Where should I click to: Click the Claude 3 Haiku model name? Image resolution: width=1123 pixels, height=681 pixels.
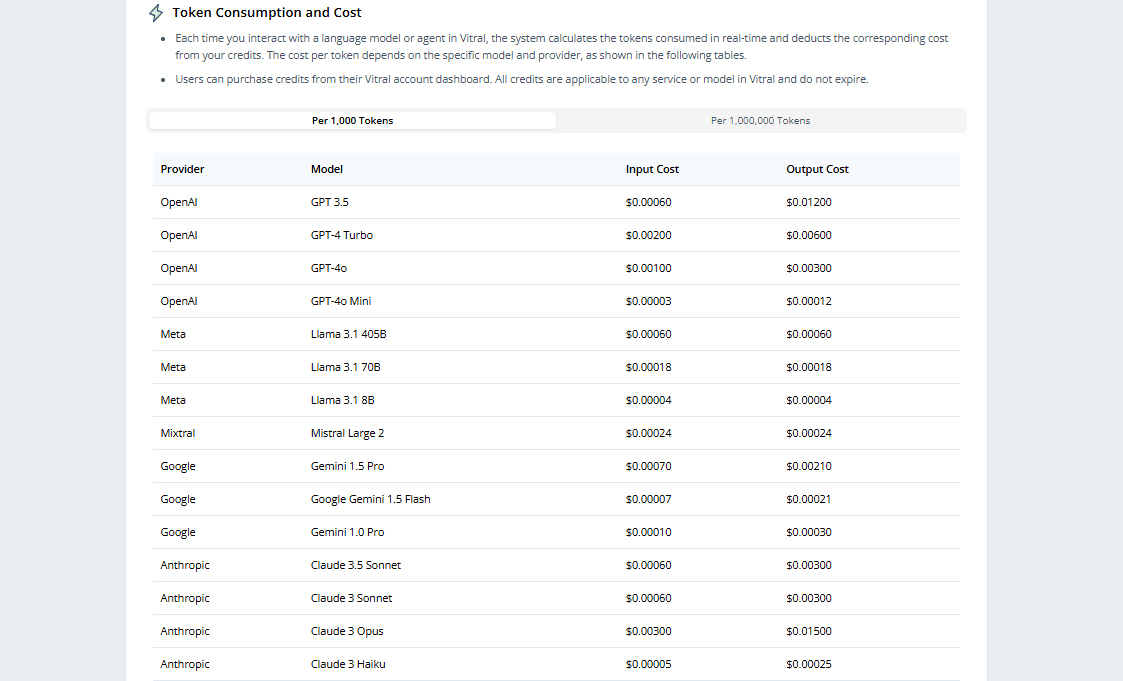[x=348, y=664]
